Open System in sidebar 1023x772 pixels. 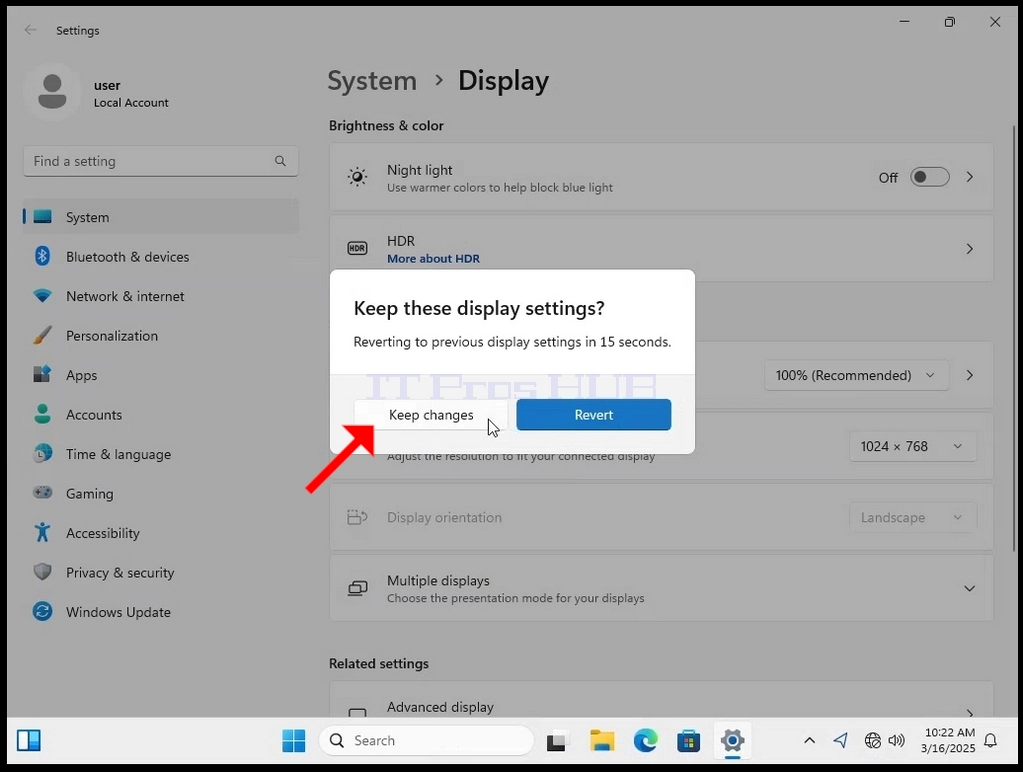point(160,217)
